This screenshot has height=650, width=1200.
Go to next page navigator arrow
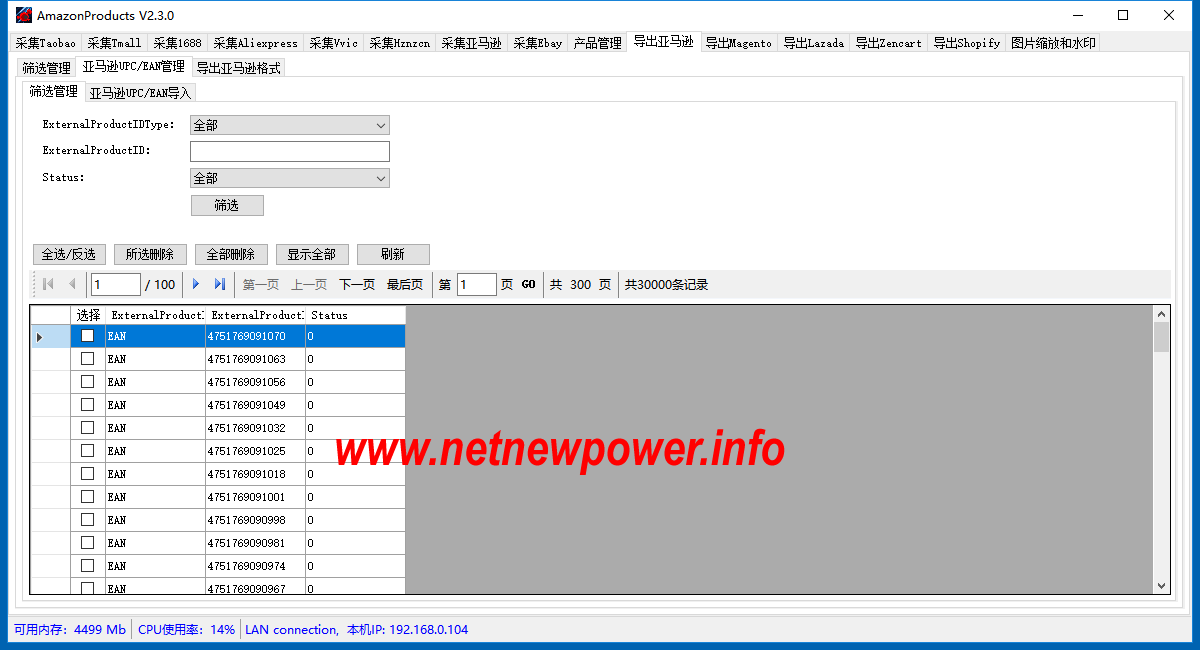pos(196,285)
